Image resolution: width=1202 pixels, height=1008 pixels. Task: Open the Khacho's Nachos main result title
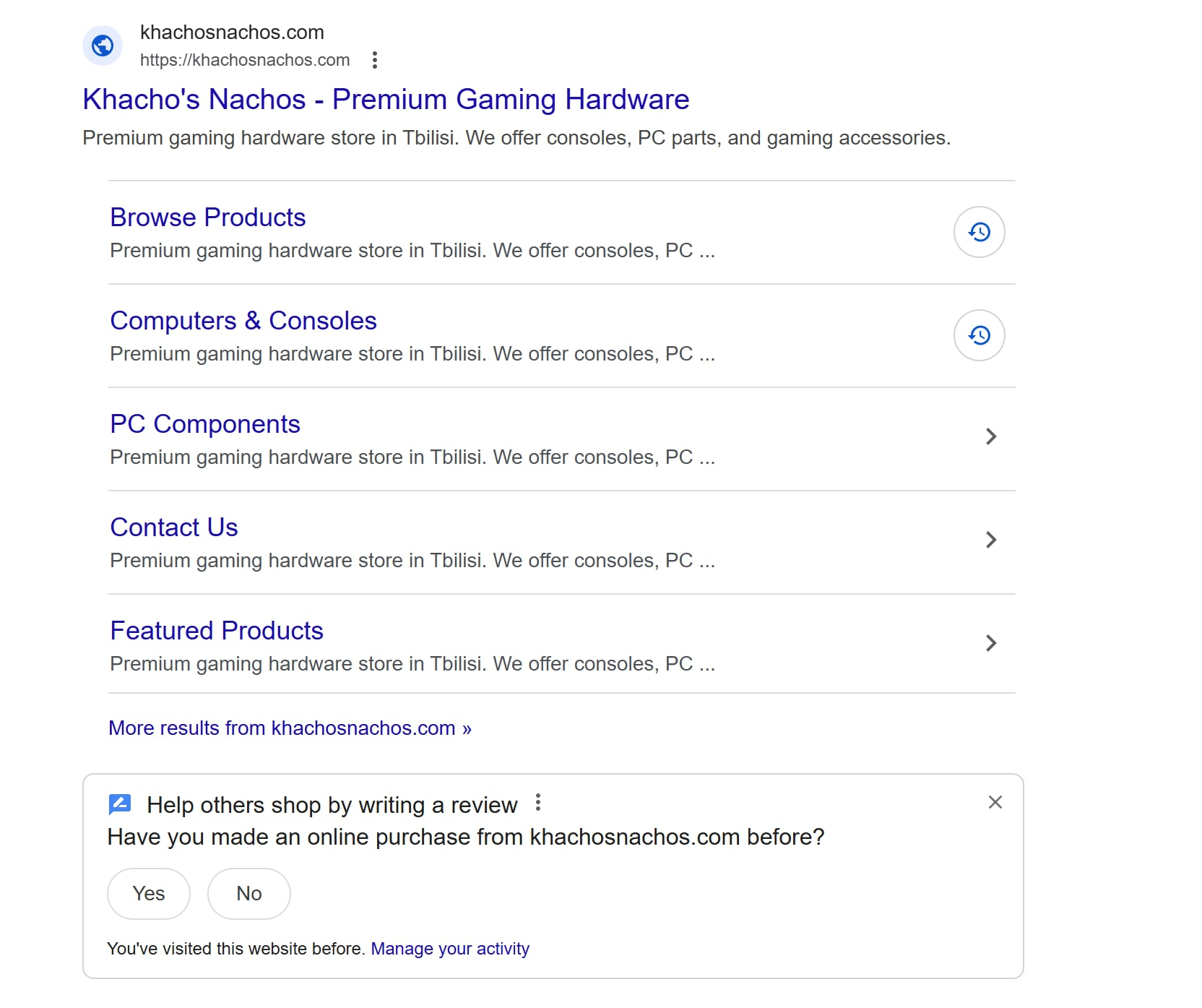[386, 100]
